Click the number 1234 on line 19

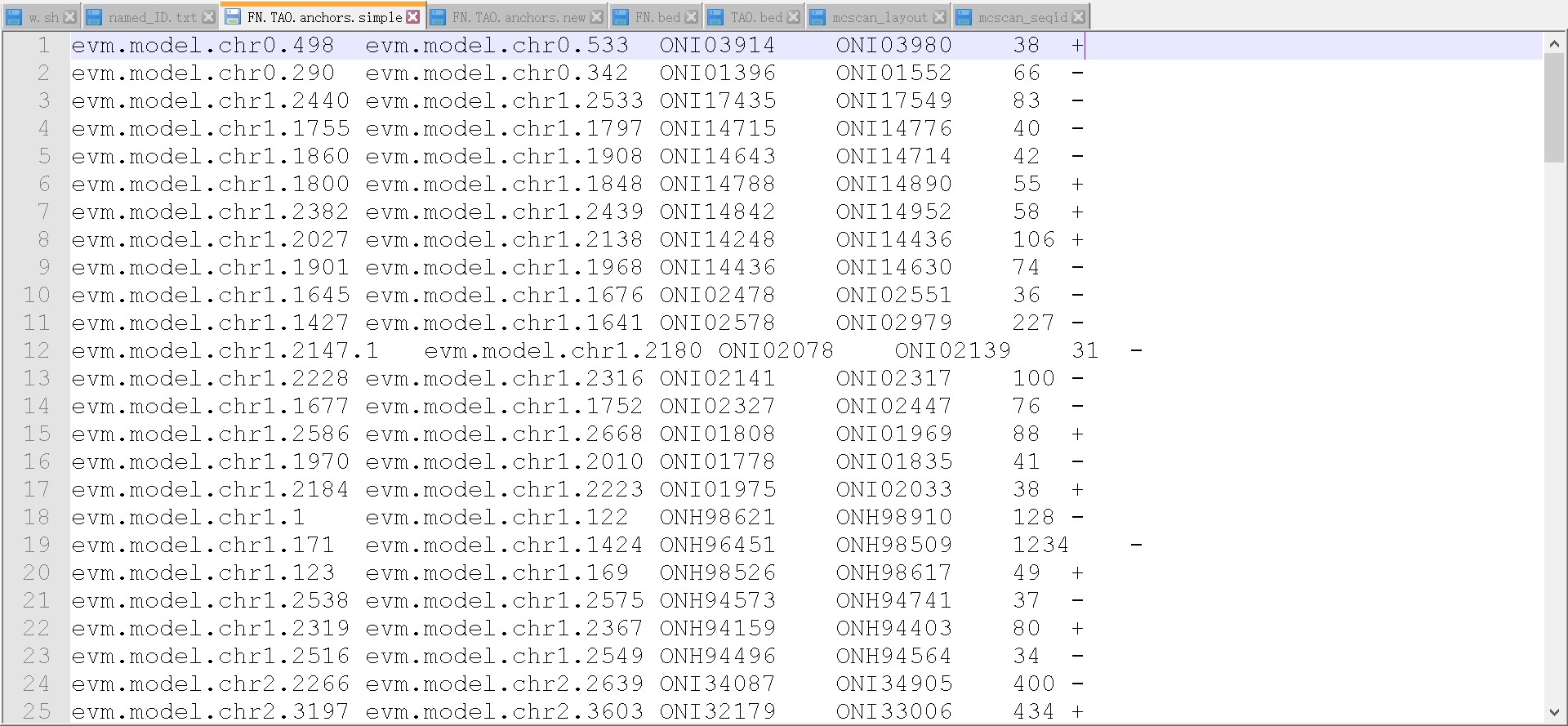[x=1041, y=545]
